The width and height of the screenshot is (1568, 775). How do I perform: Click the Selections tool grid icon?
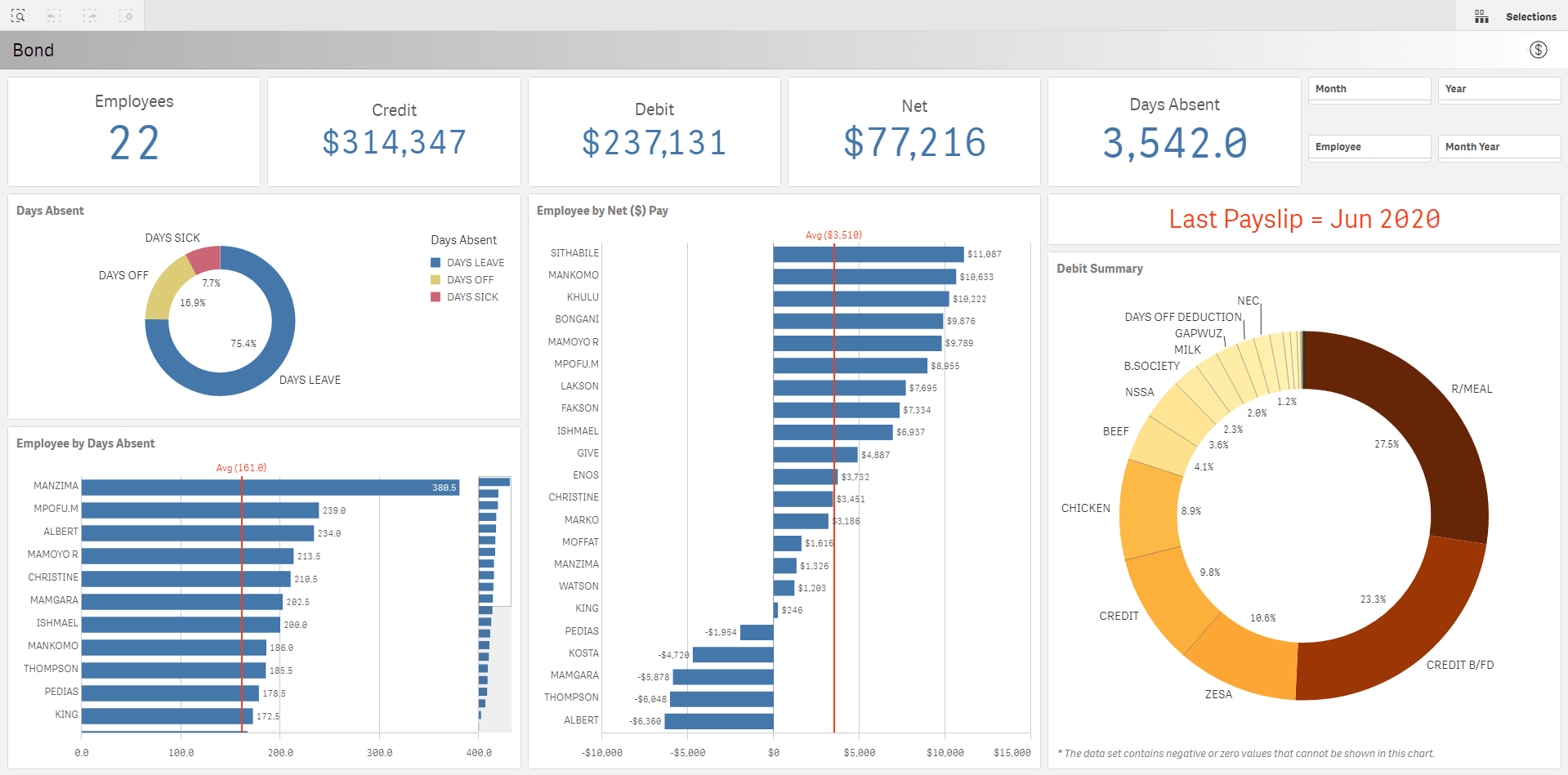(1481, 16)
